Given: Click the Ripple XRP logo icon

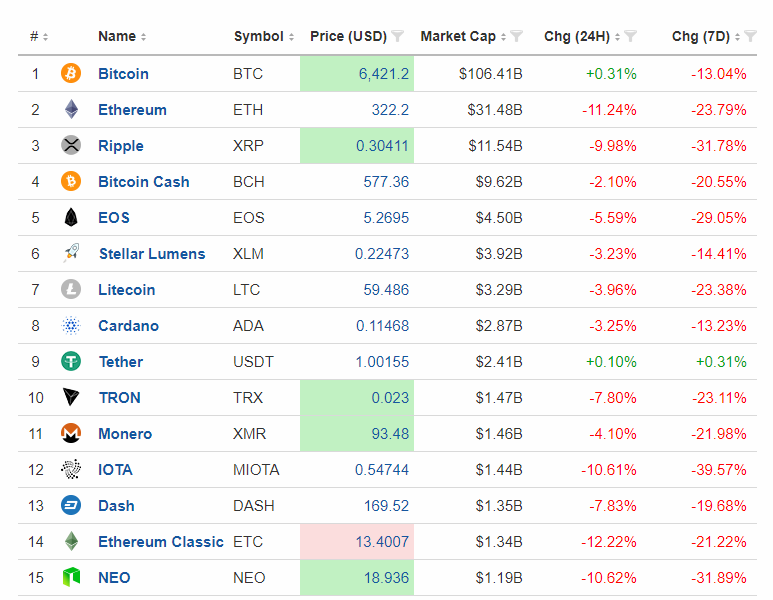Looking at the screenshot, I should point(71,145).
